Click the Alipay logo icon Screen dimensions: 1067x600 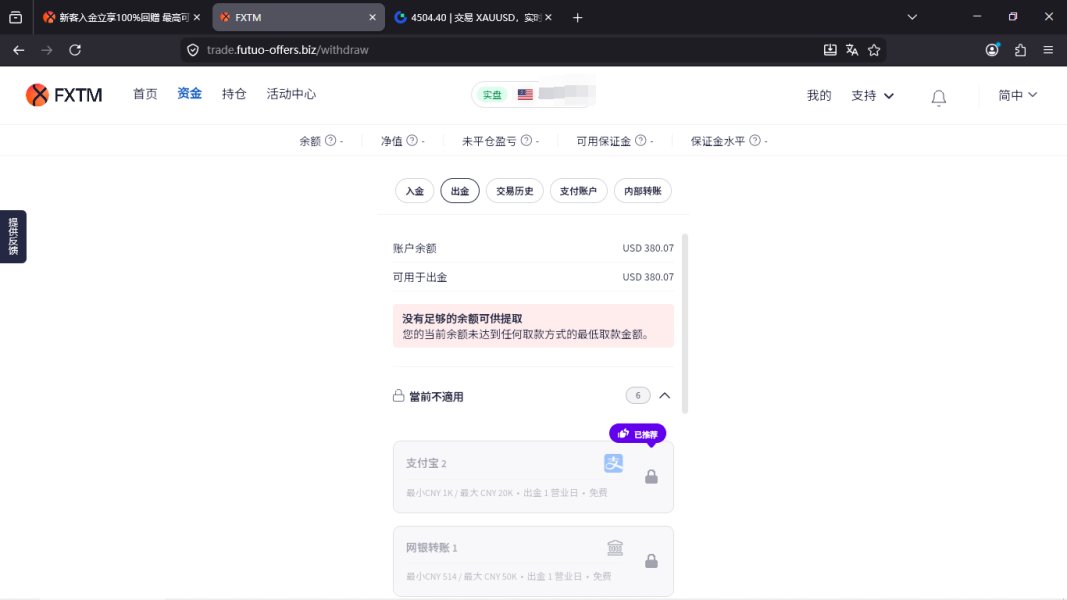(x=613, y=463)
